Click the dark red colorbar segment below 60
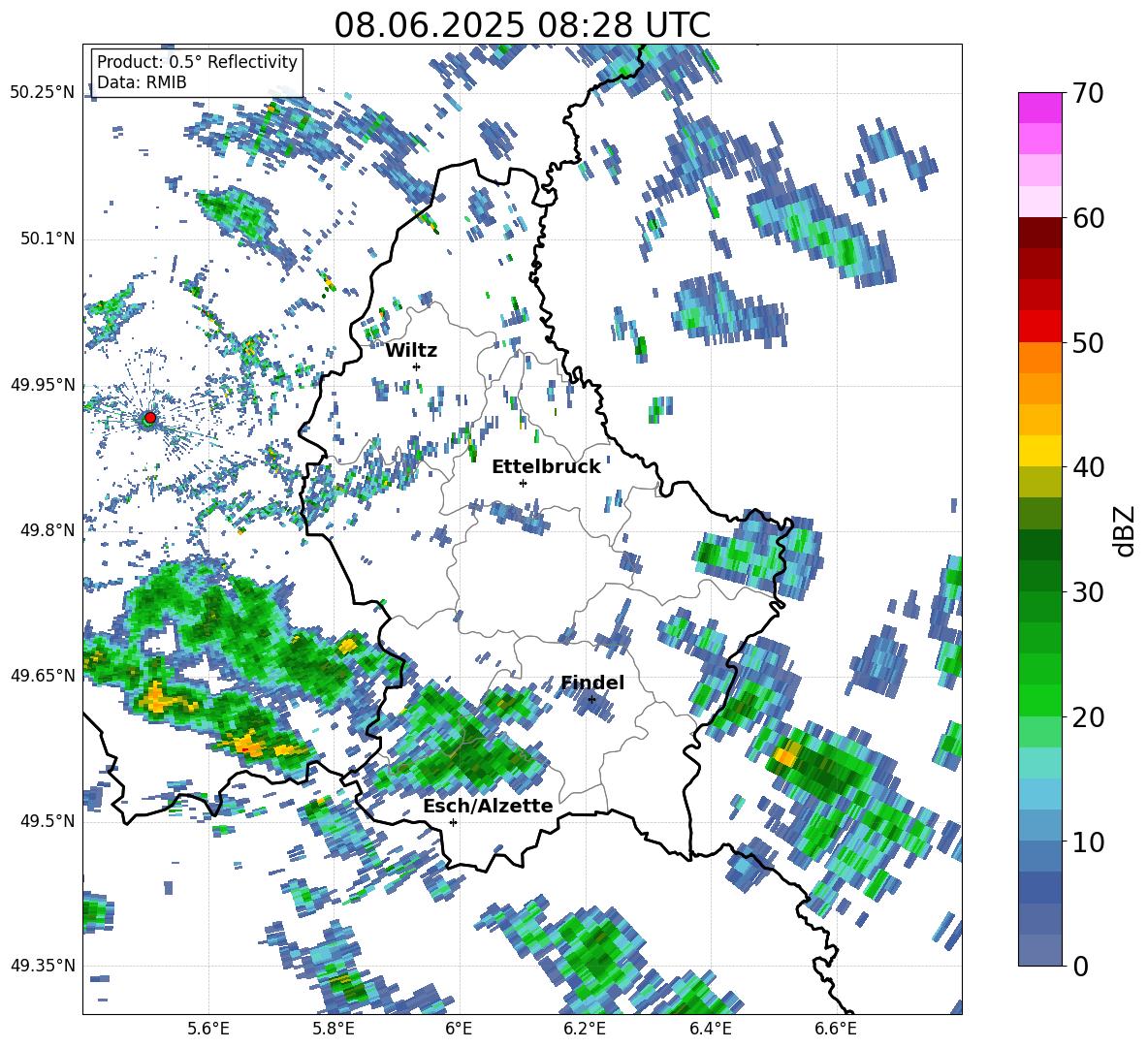 pyautogui.click(x=1039, y=233)
